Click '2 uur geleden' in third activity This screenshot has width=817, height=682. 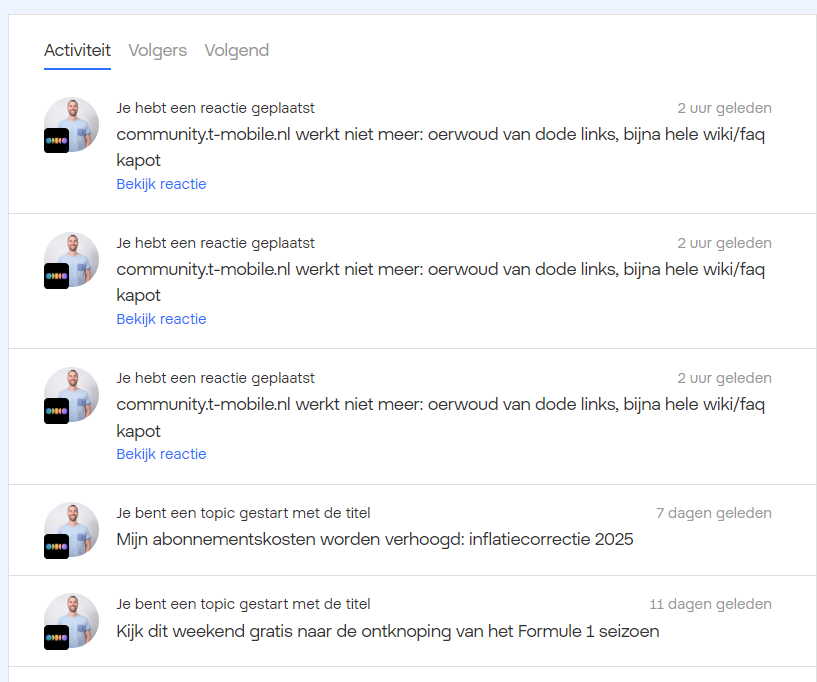pyautogui.click(x=724, y=378)
